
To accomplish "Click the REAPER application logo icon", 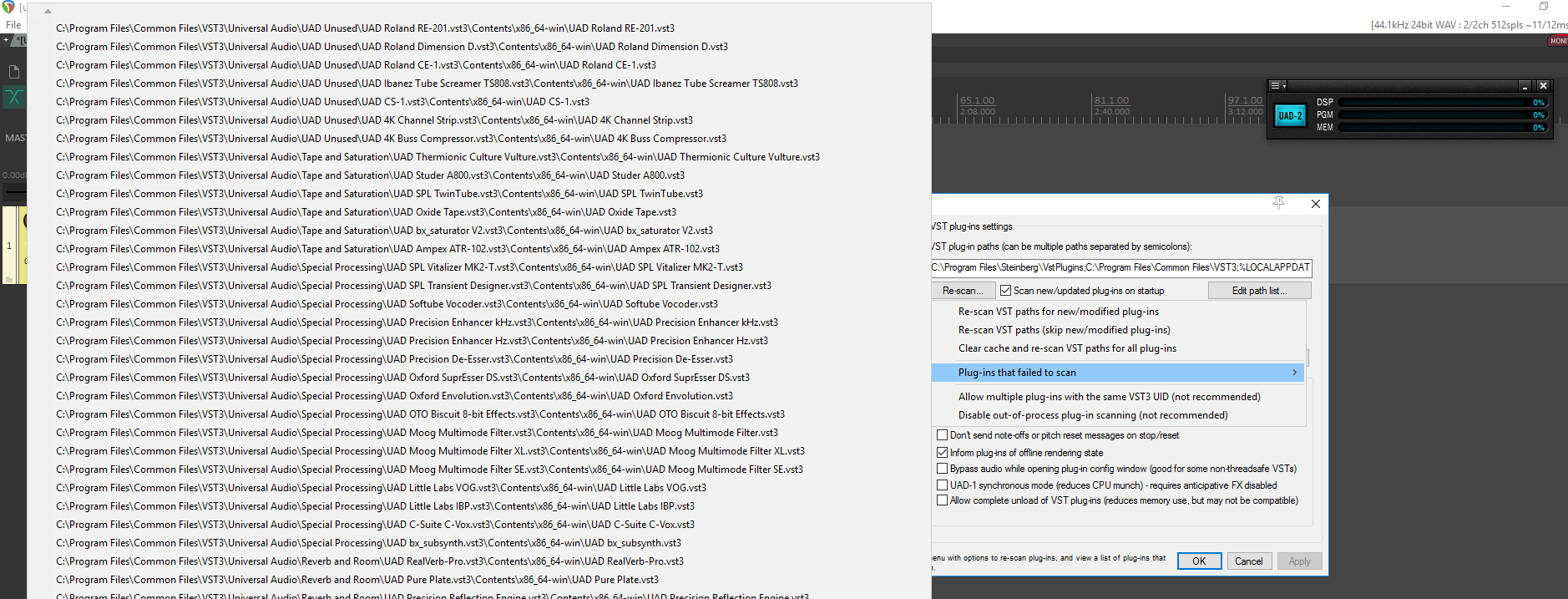I will coord(8,7).
